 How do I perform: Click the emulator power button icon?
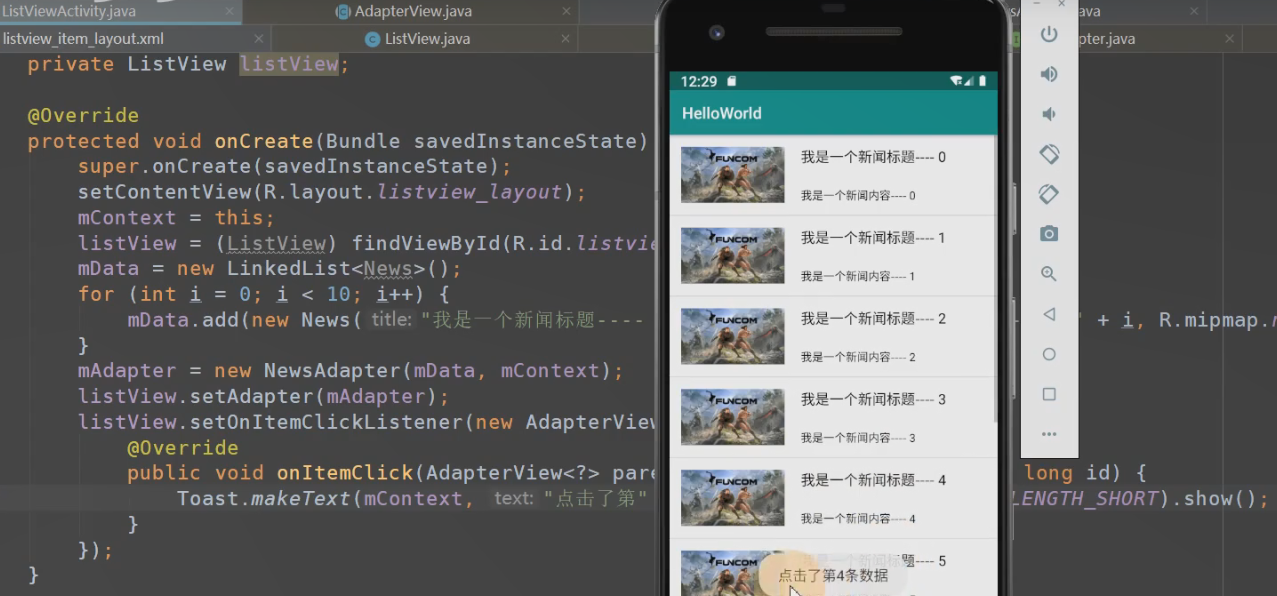point(1049,34)
